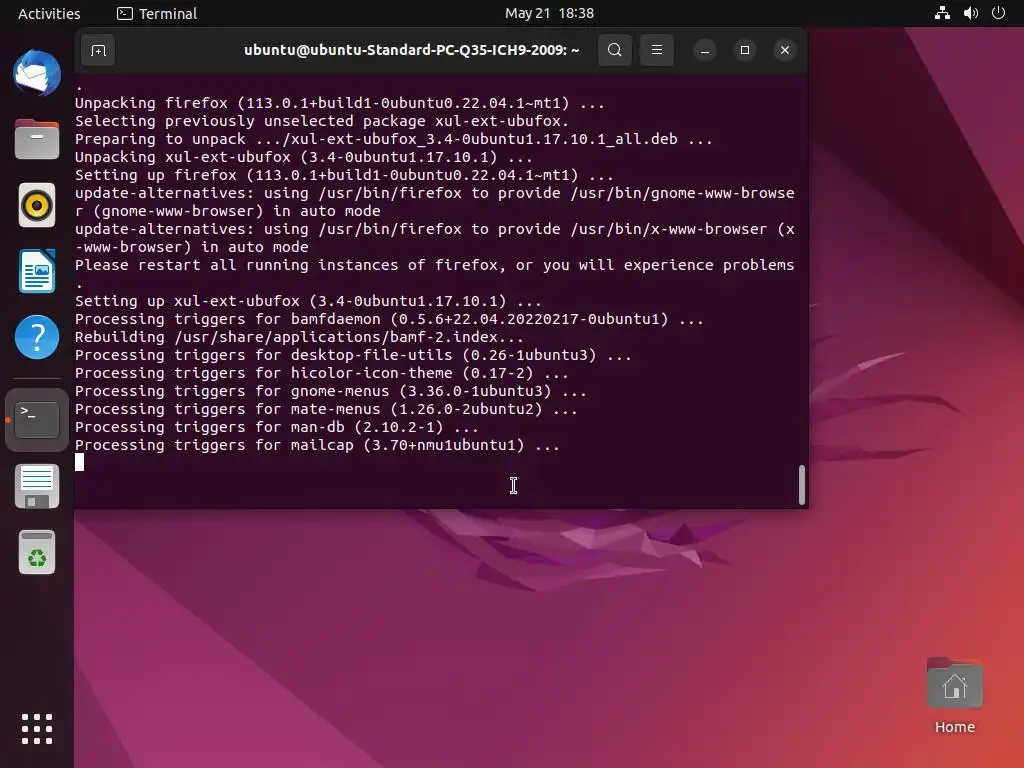Click the line "Rebuilding /usr/share/applications/bamf-2.index..."
The image size is (1024, 768).
coord(299,337)
